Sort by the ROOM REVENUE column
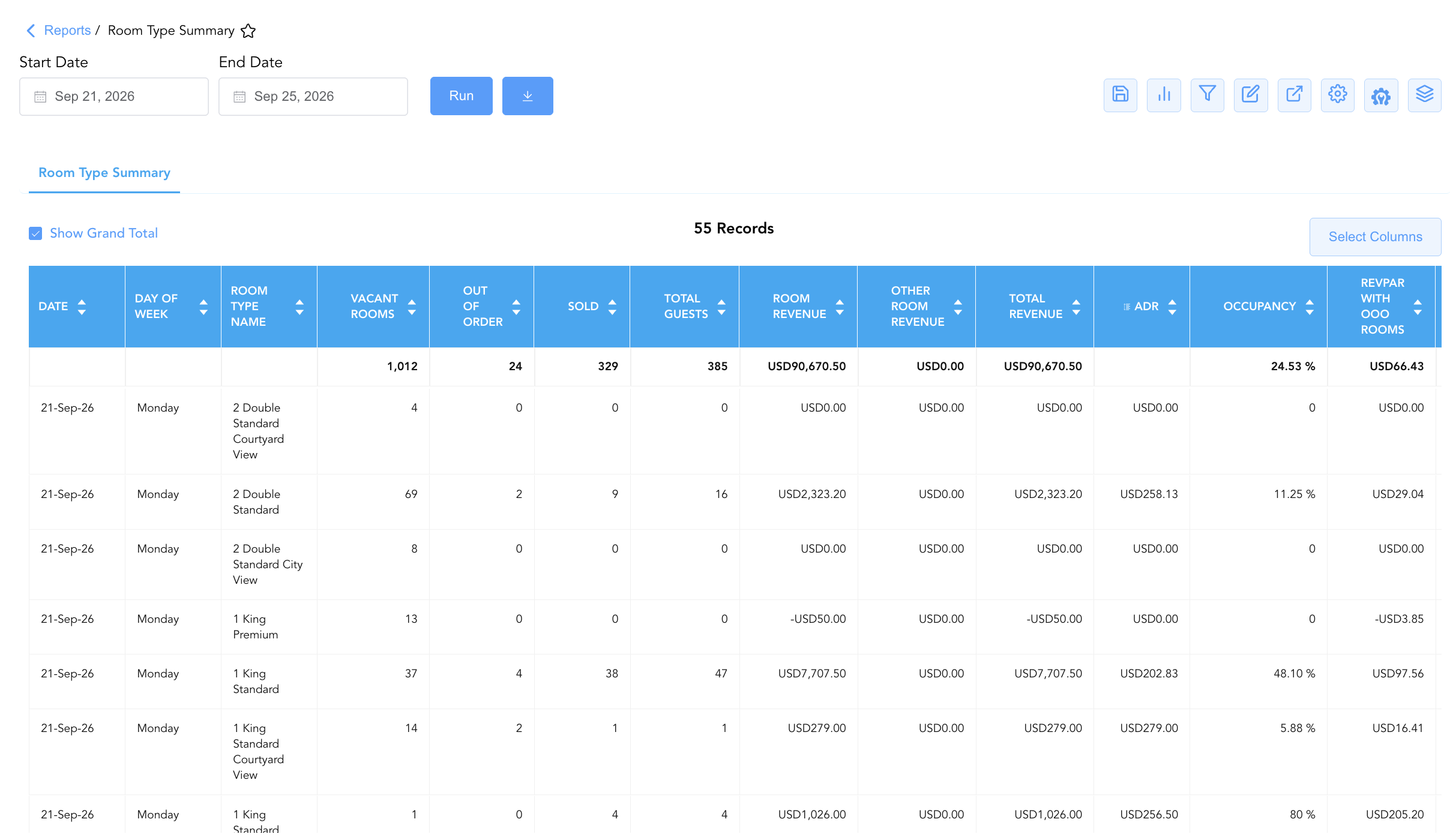Screen dimensions: 1450x840 [840, 307]
